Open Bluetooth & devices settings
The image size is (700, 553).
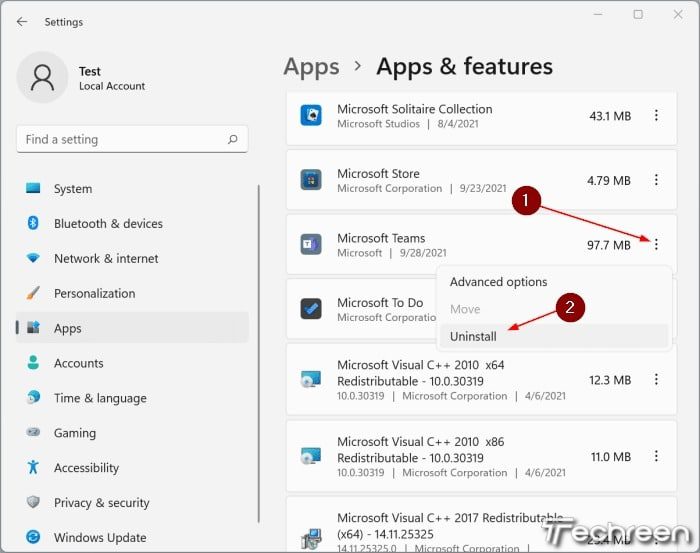pos(132,223)
